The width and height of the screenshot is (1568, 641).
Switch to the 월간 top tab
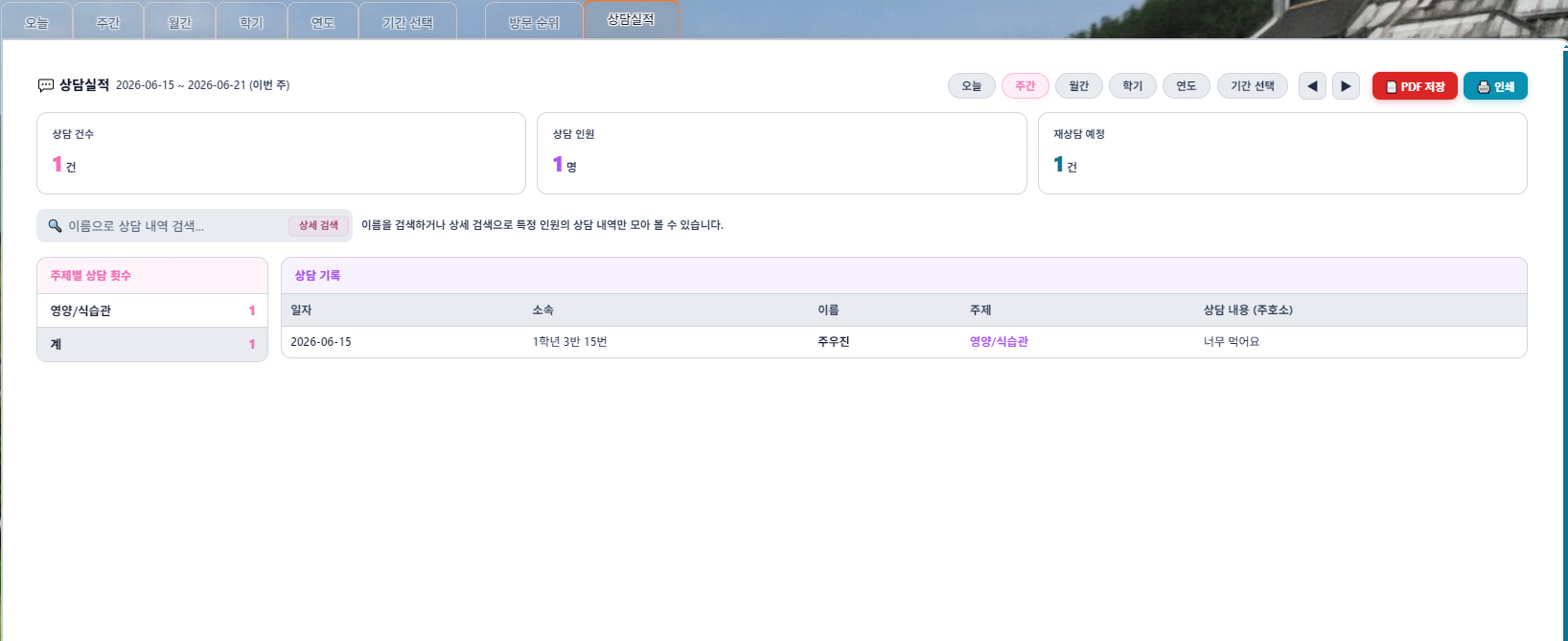(180, 22)
